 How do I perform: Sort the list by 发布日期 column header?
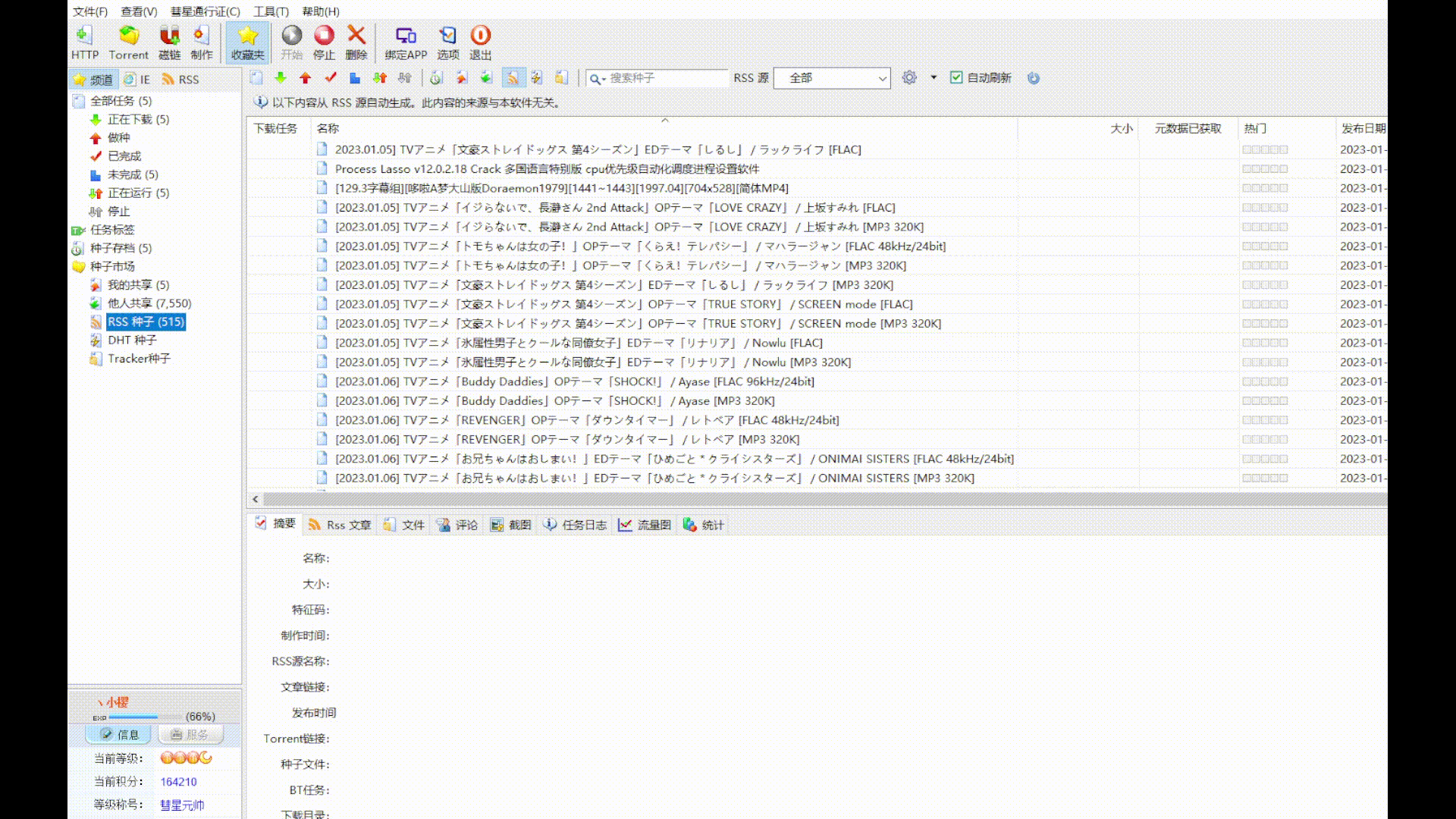1363,129
